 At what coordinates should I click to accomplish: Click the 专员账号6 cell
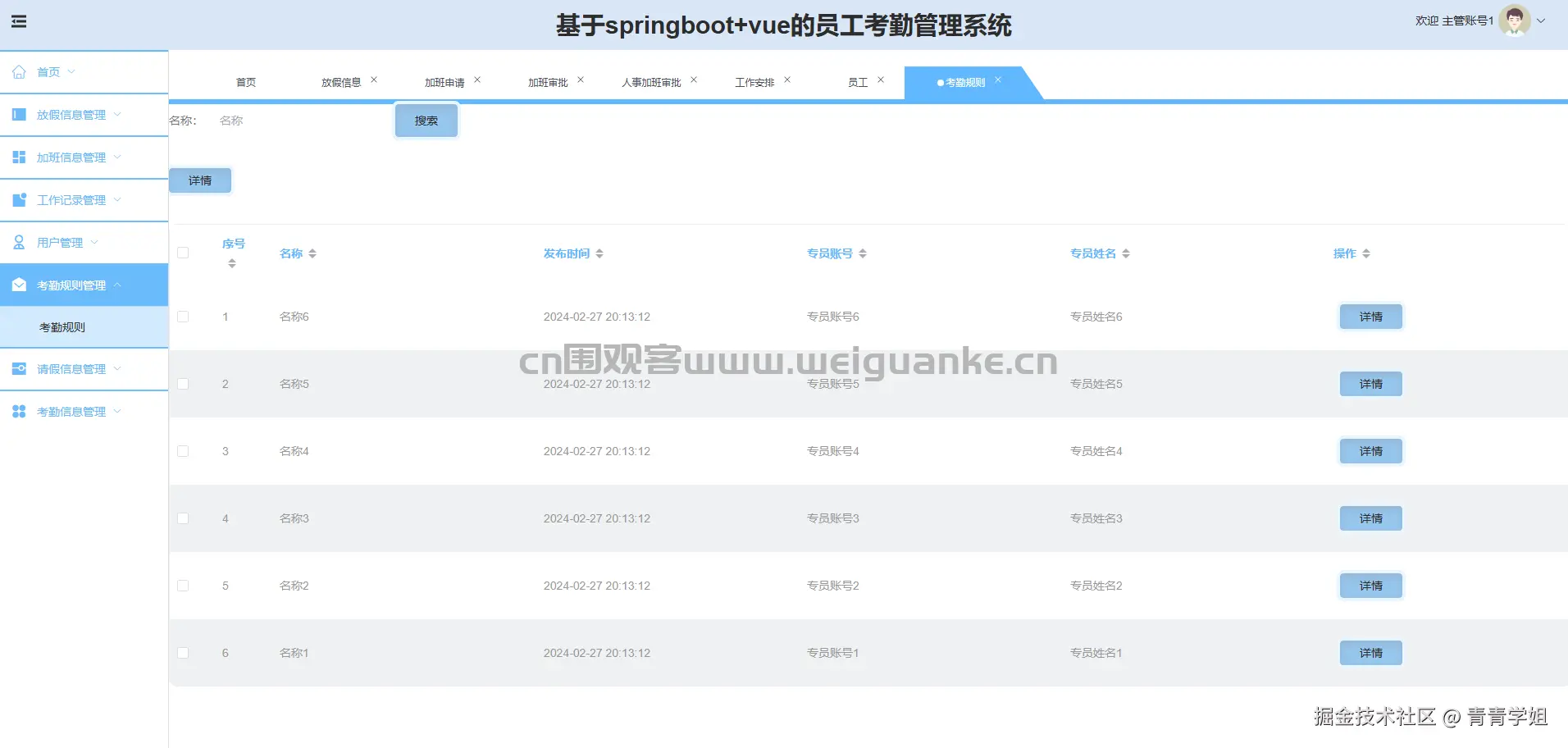(x=833, y=317)
